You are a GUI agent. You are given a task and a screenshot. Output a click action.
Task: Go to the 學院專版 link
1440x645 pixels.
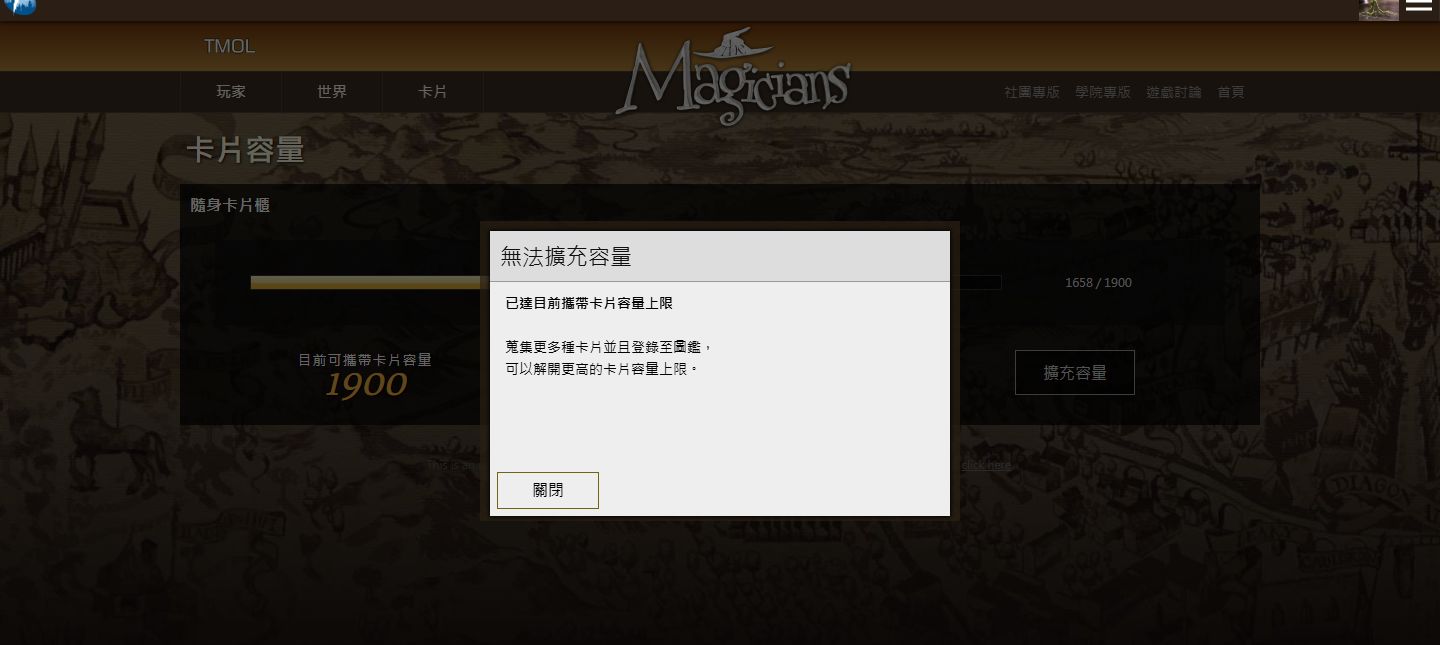tap(1103, 92)
